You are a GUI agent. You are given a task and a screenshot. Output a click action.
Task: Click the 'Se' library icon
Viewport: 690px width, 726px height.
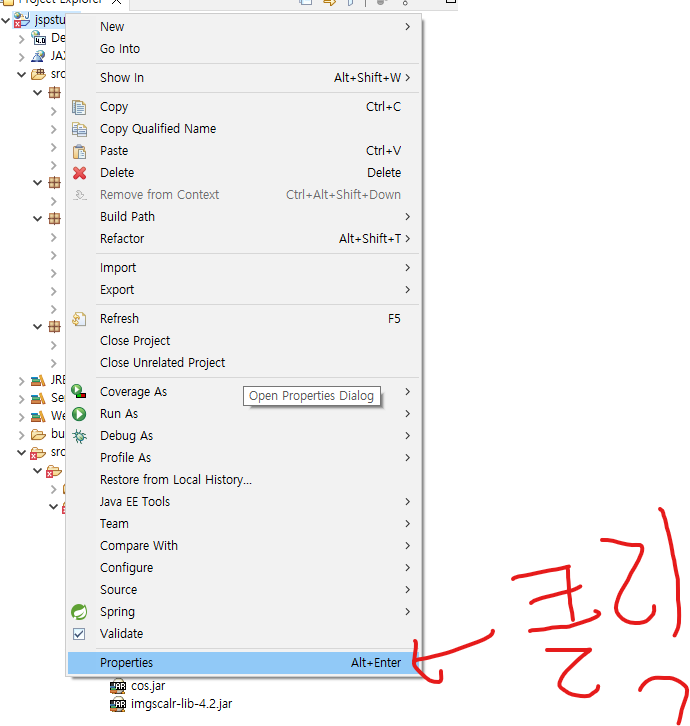pyautogui.click(x=38, y=398)
